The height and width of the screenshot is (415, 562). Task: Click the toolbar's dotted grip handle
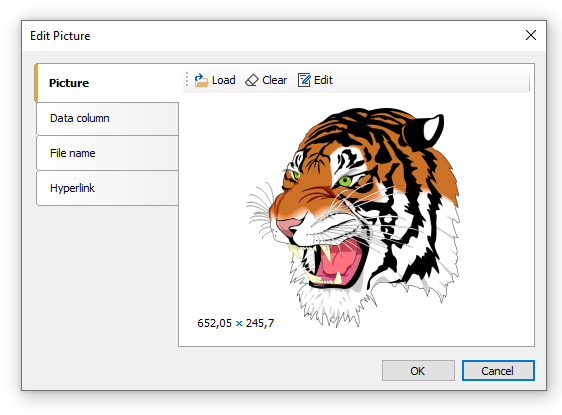[187, 80]
